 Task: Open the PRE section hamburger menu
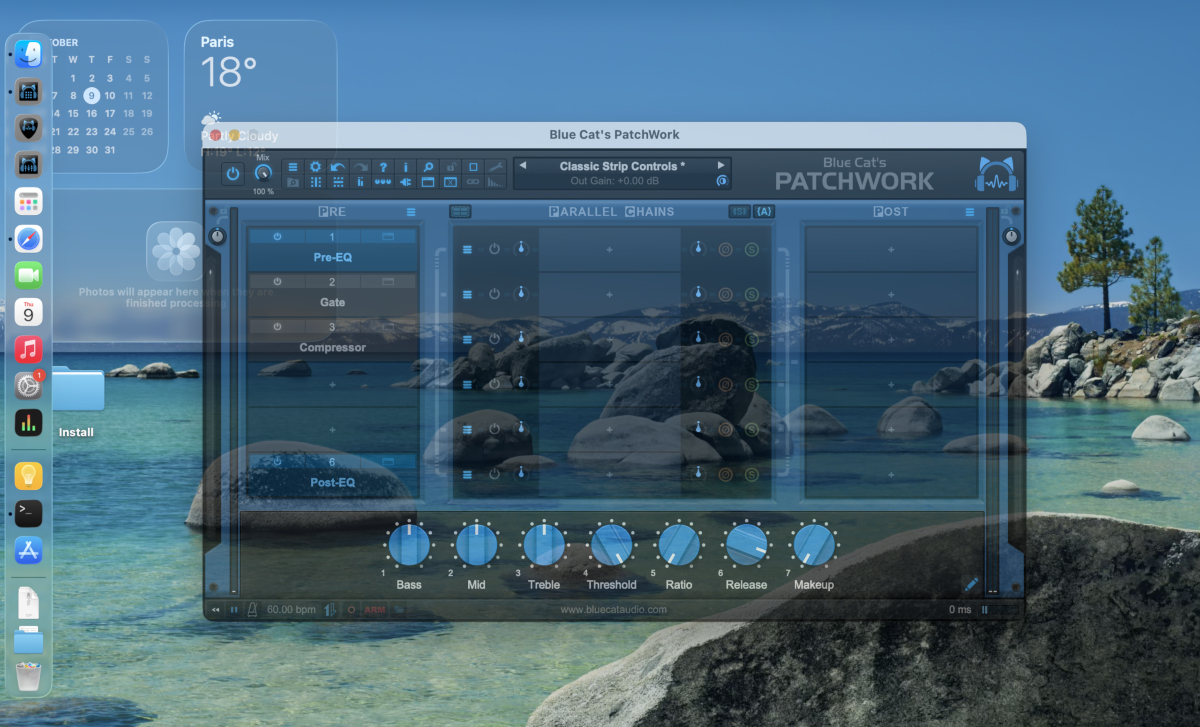411,212
